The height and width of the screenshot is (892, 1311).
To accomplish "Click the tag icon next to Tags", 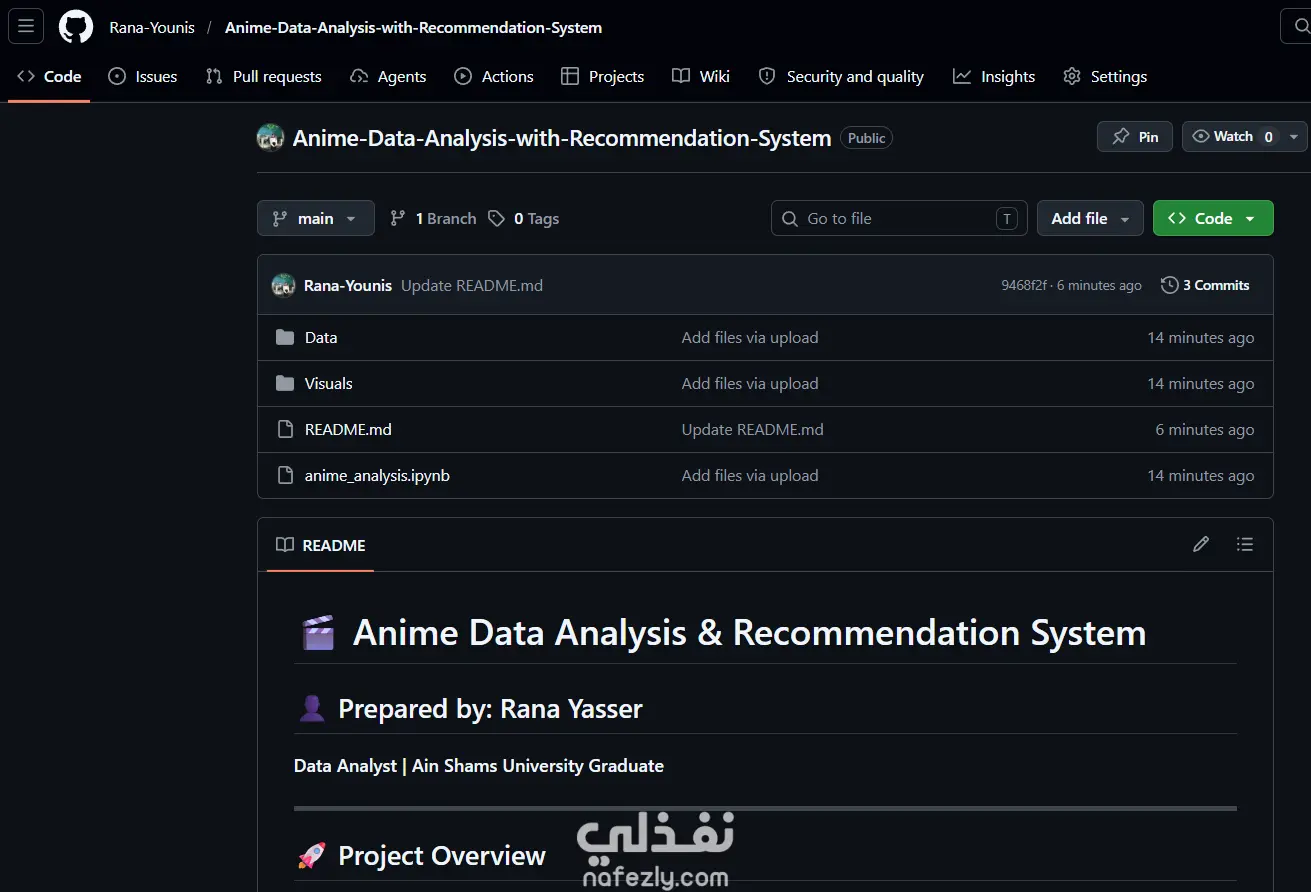I will [496, 218].
